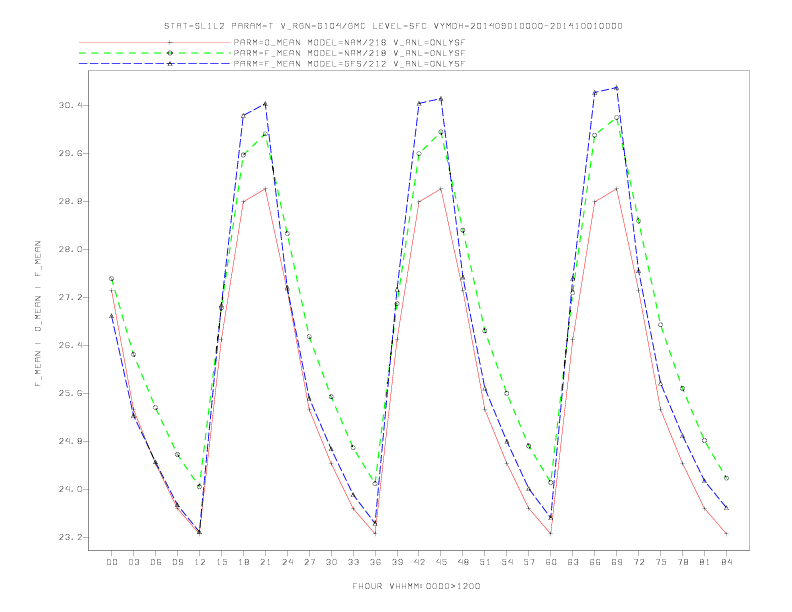
Task: Click the y-axis tick value 26.4
Action: (x=69, y=345)
